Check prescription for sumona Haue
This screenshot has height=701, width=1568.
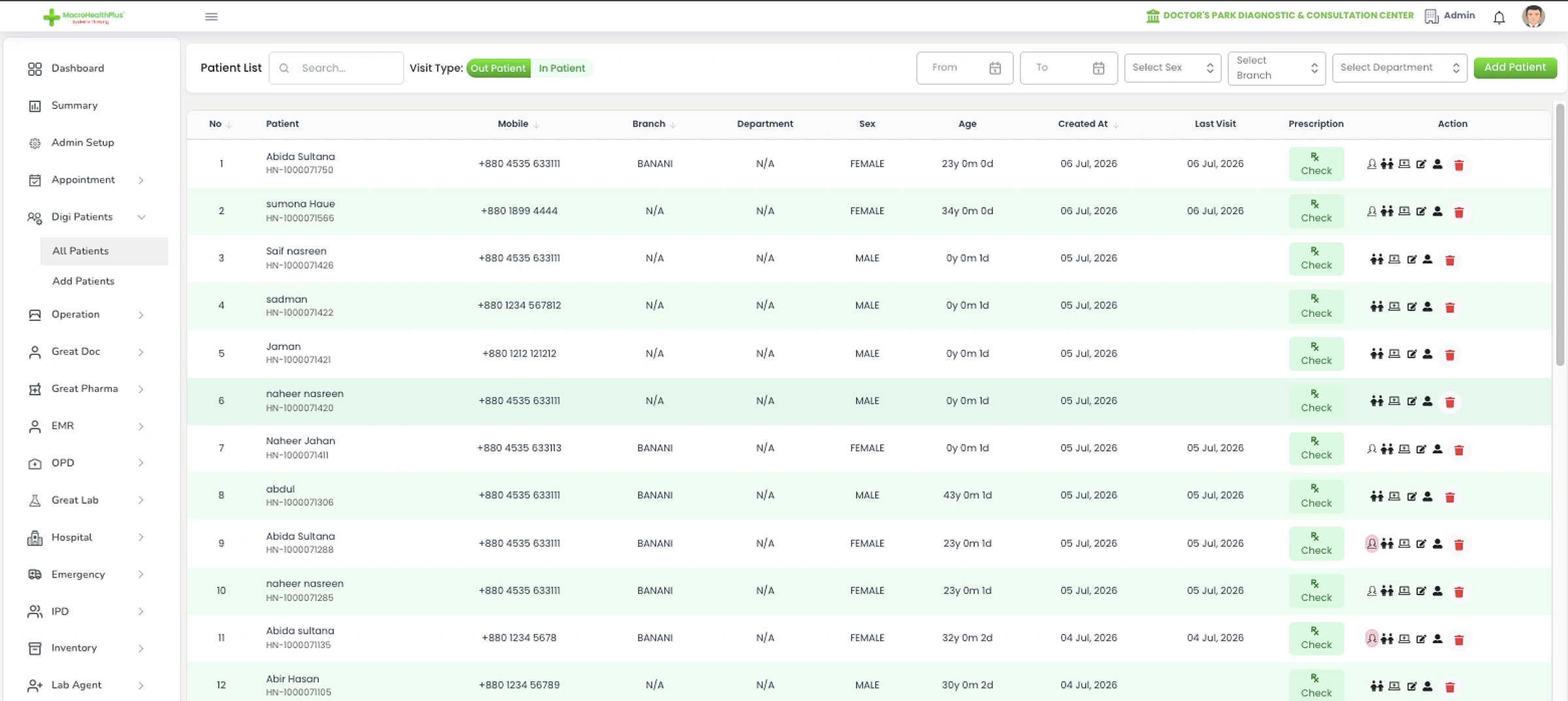pos(1316,211)
